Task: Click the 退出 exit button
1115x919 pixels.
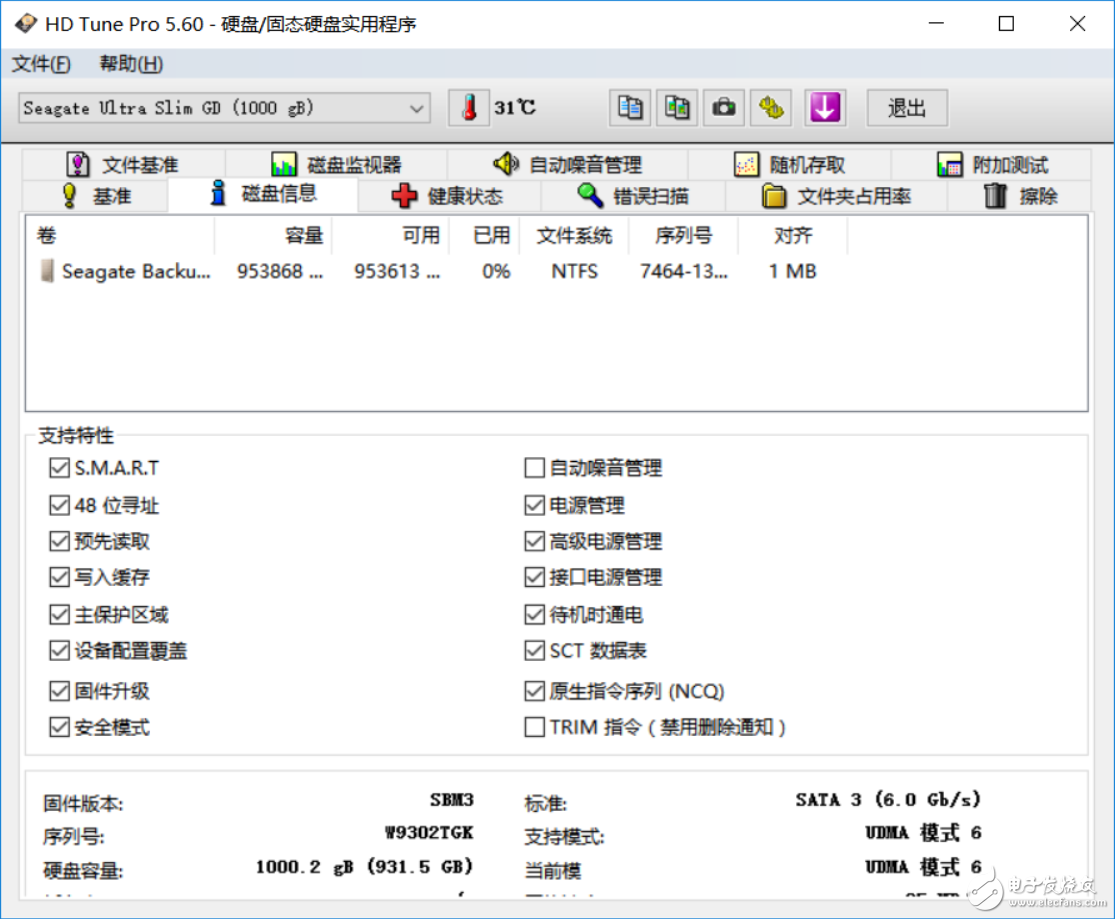Action: coord(905,108)
